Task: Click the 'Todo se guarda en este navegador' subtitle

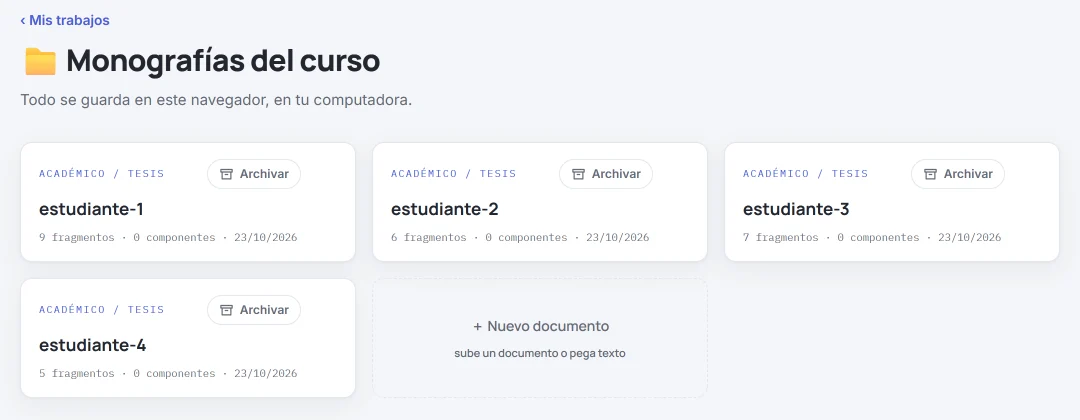Action: click(x=216, y=100)
